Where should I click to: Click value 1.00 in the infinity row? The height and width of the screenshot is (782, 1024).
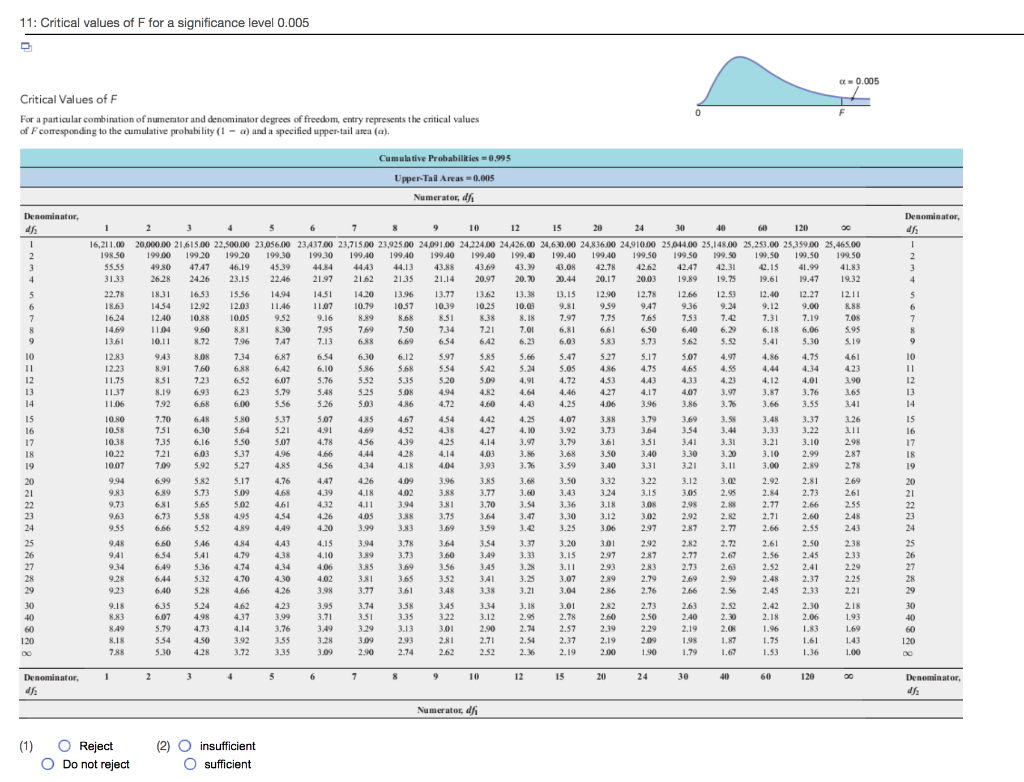tap(852, 652)
